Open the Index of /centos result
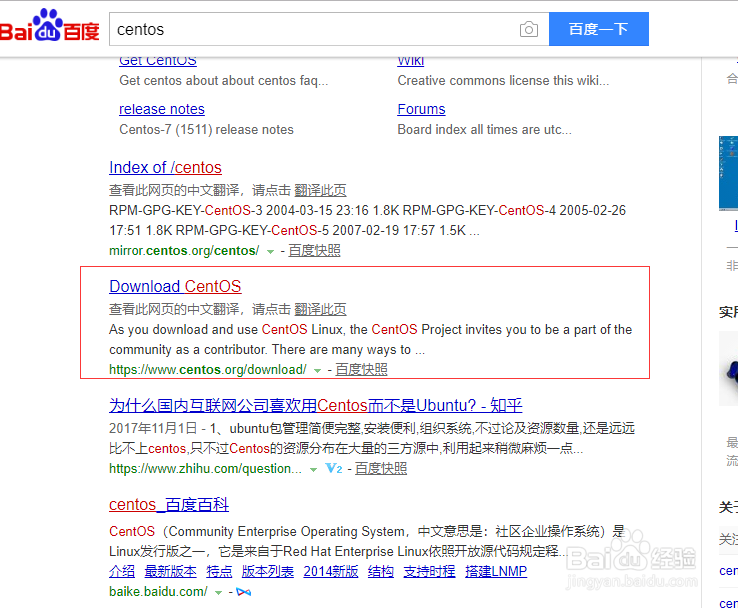738x608 pixels. click(165, 168)
